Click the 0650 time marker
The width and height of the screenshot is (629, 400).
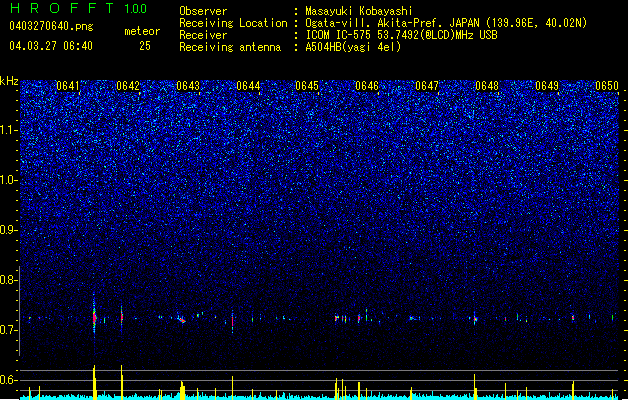click(x=607, y=86)
